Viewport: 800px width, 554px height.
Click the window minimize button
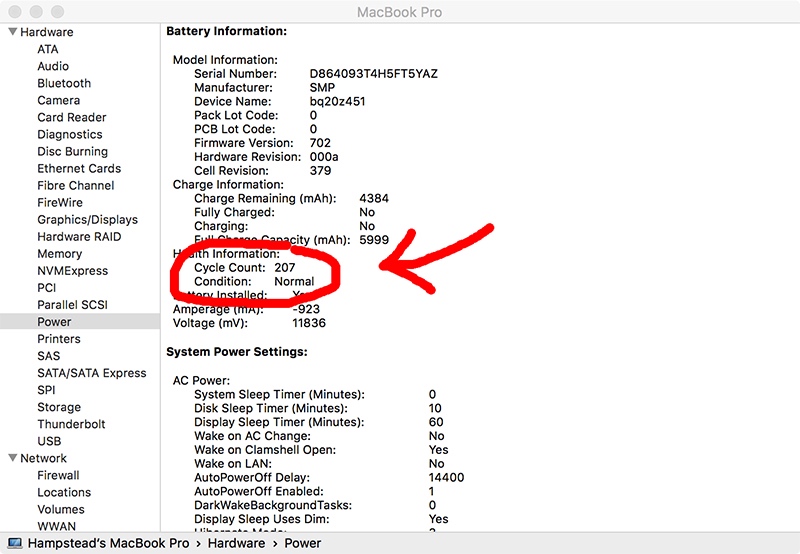[36, 11]
